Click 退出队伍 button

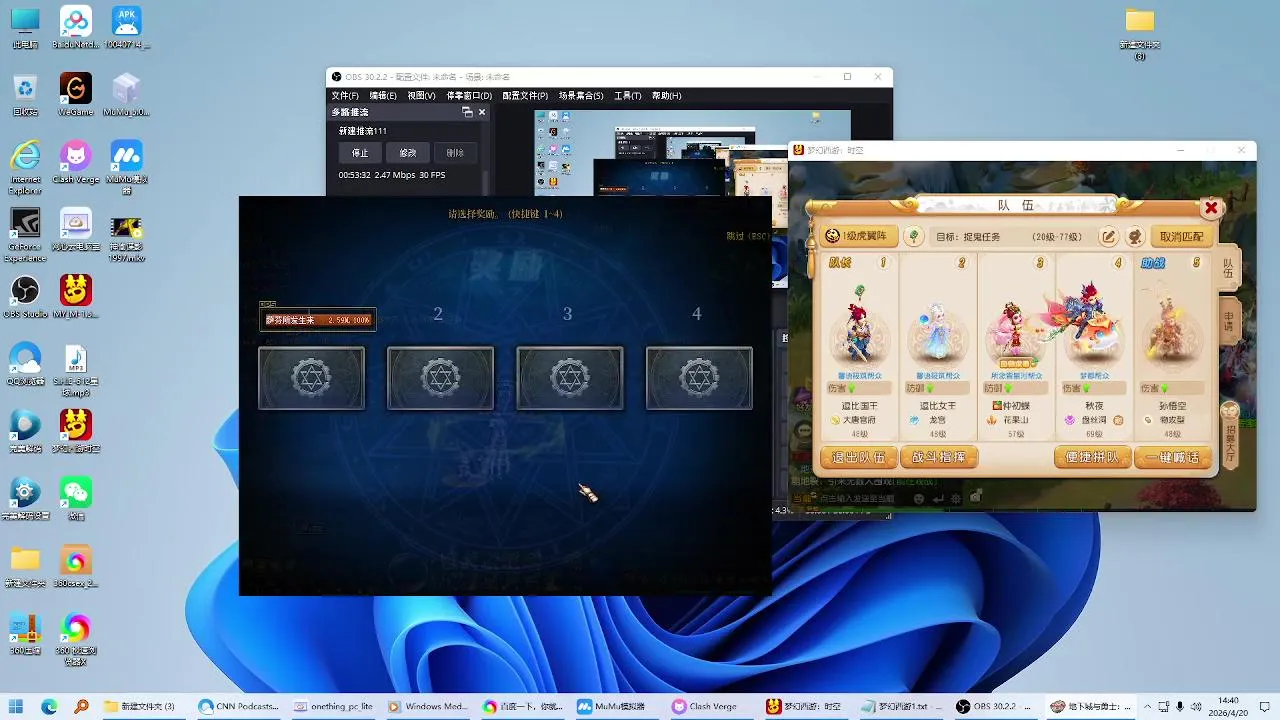(x=859, y=458)
